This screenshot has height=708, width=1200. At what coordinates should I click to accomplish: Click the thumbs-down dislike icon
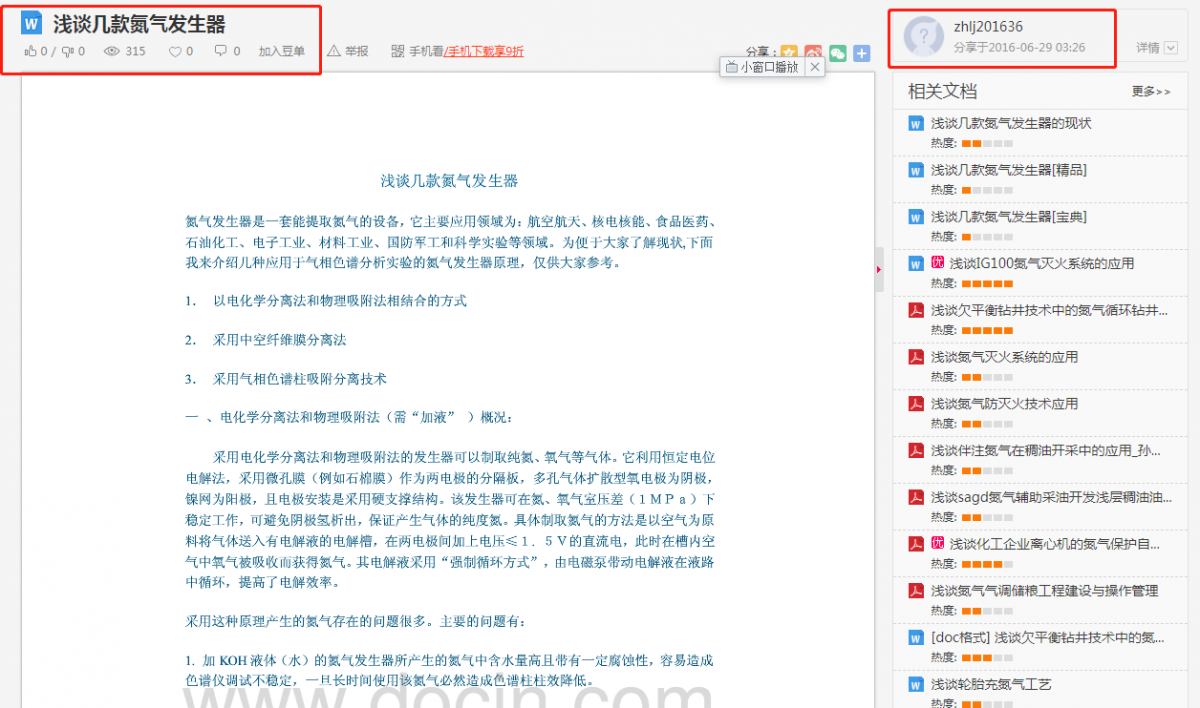click(x=67, y=51)
